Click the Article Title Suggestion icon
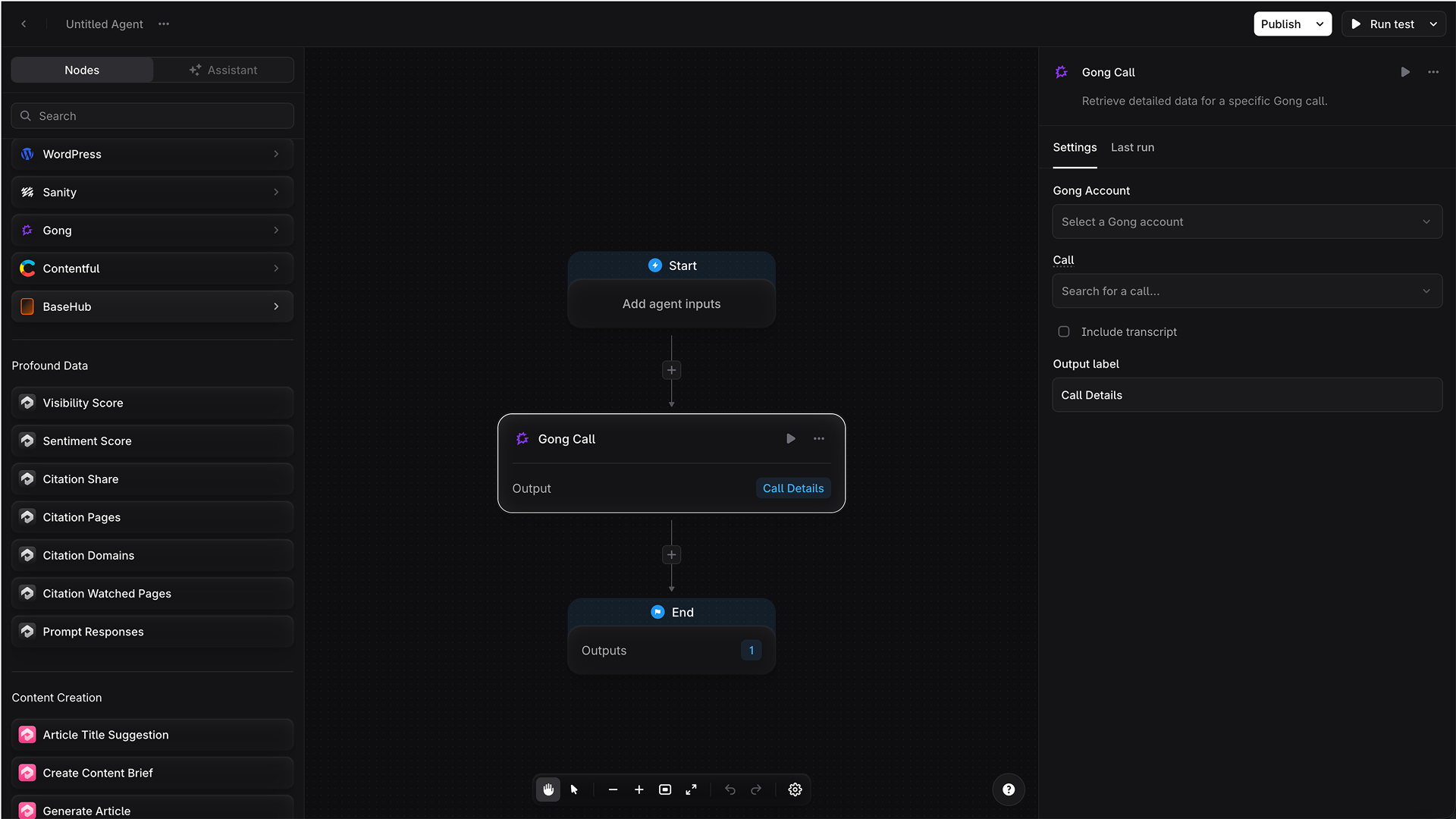 (27, 735)
